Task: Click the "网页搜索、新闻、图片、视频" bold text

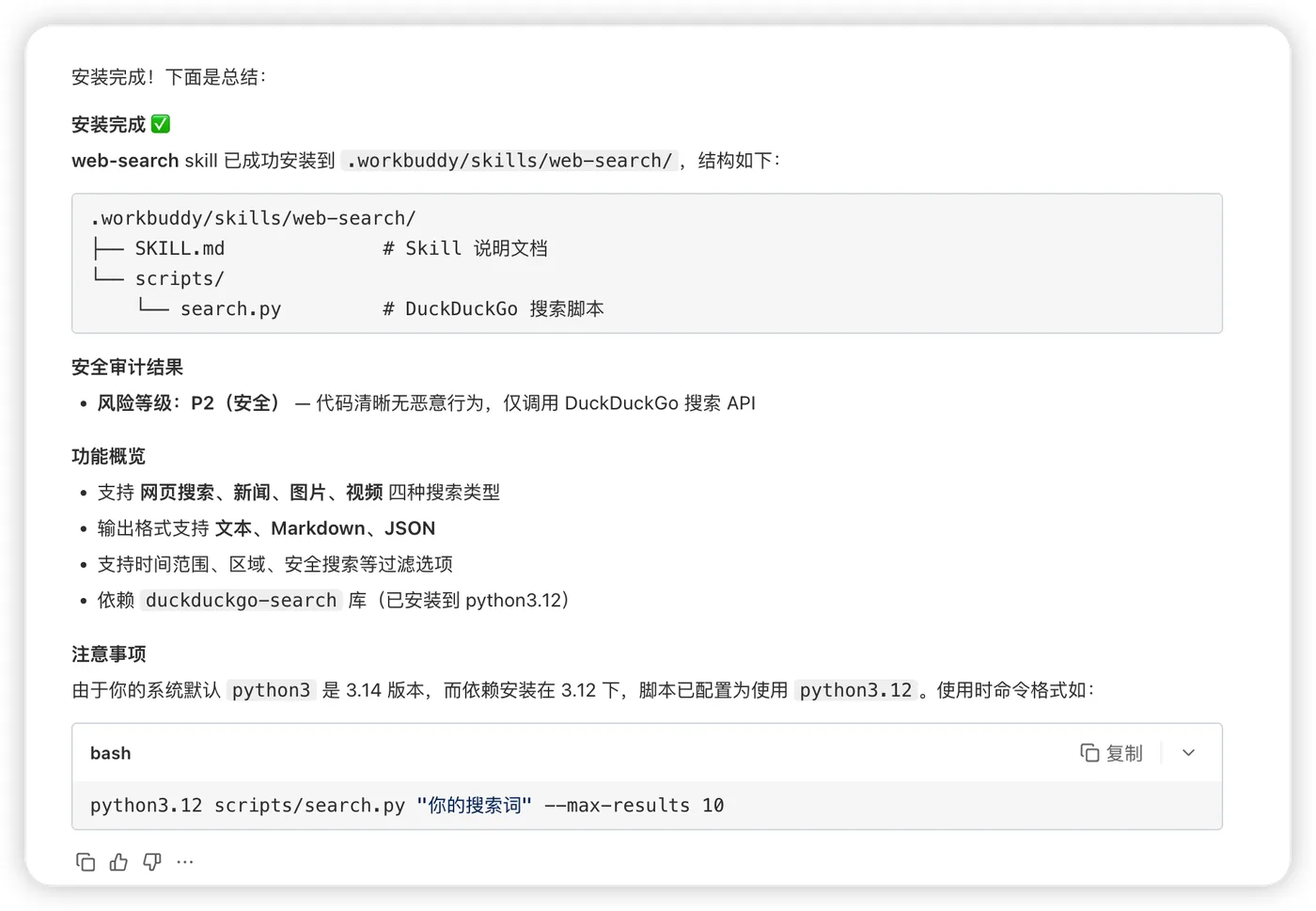Action: click(x=261, y=493)
